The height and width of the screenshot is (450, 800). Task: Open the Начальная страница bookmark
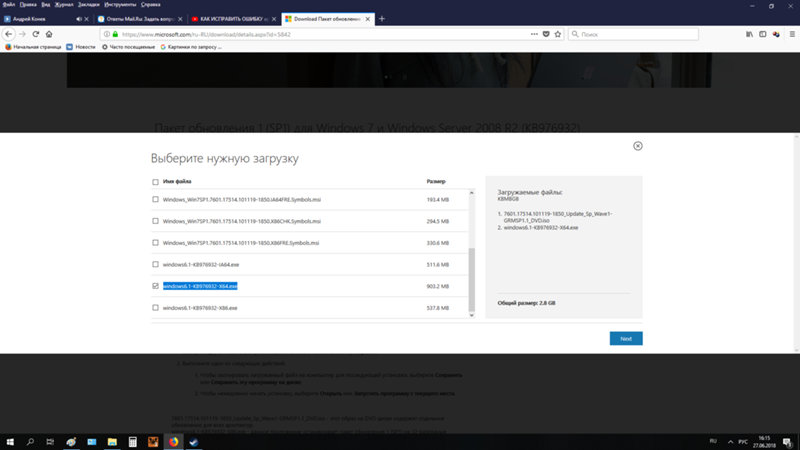click(x=33, y=47)
